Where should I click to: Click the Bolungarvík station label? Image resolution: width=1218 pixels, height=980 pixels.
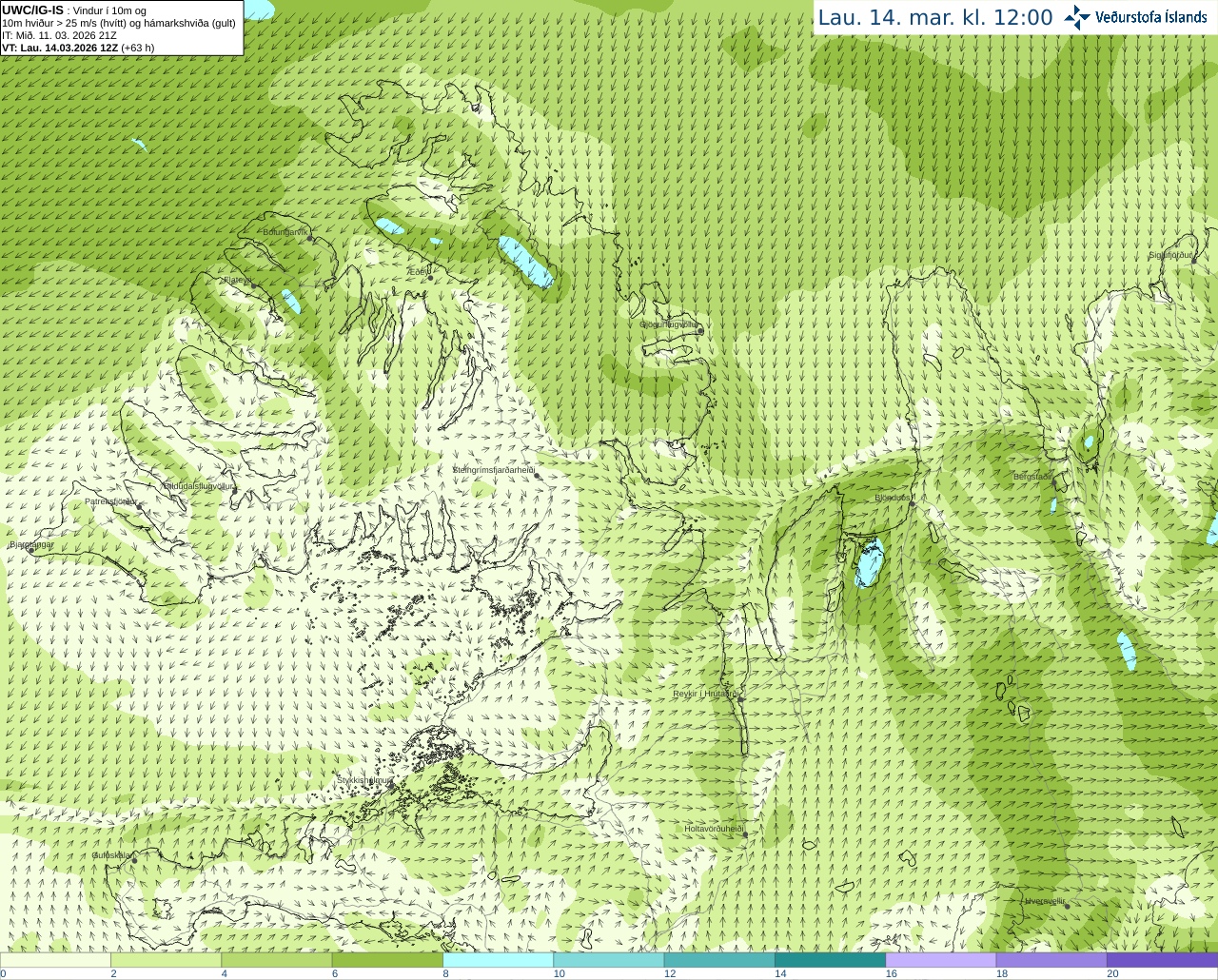285,232
